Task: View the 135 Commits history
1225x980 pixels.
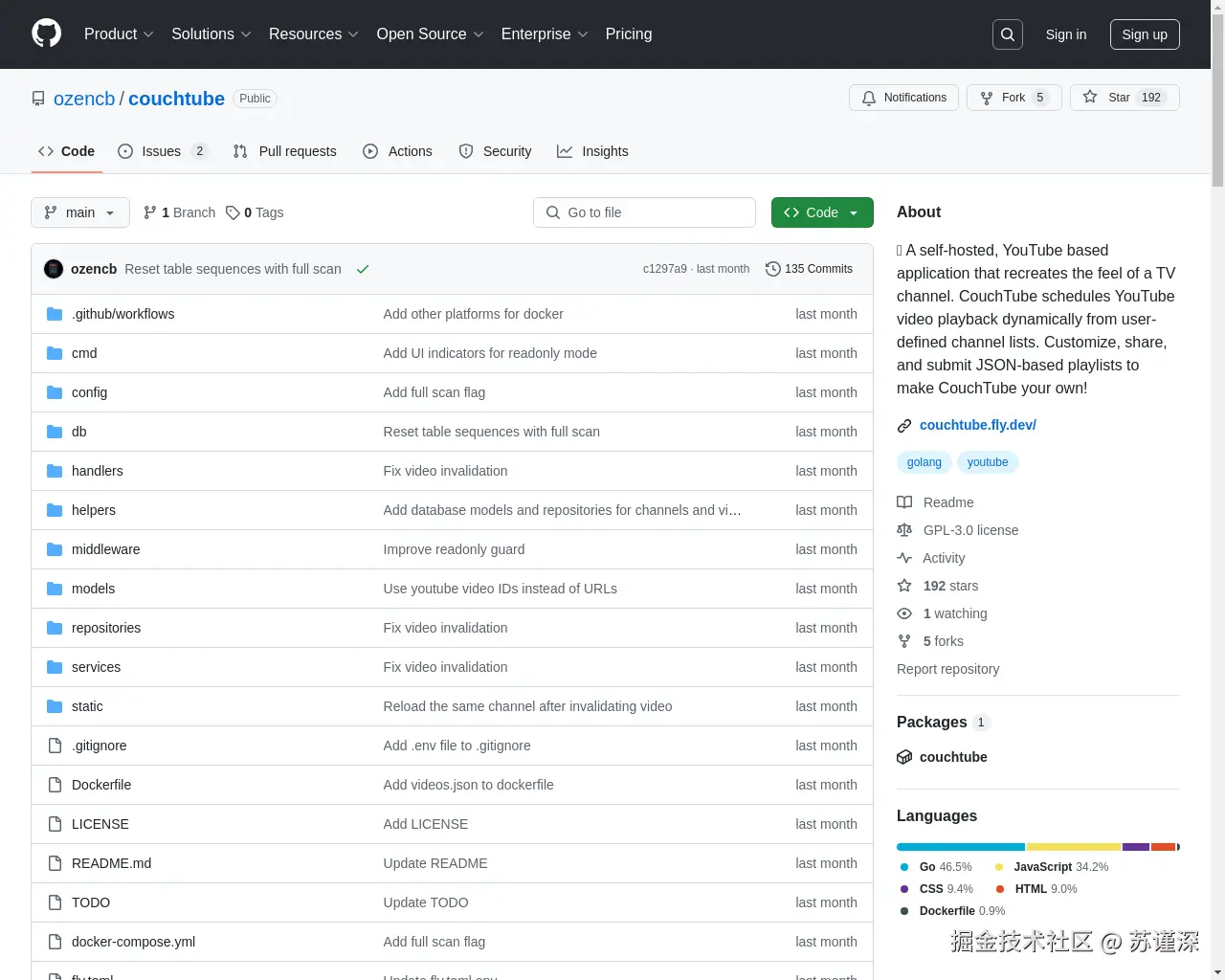Action: click(x=810, y=269)
